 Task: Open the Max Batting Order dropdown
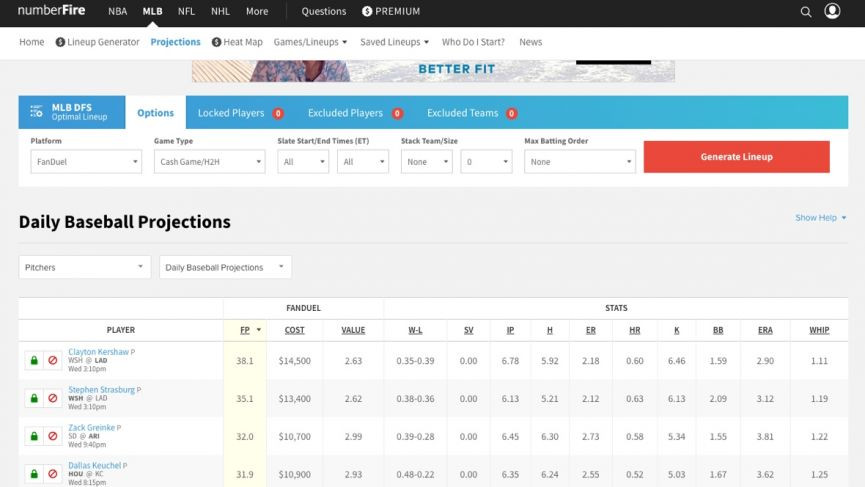(x=580, y=162)
